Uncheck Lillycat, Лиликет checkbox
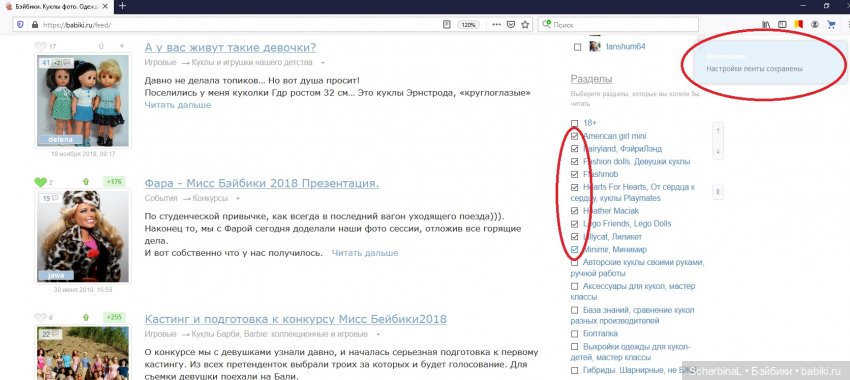The width and height of the screenshot is (850, 380). pos(575,237)
